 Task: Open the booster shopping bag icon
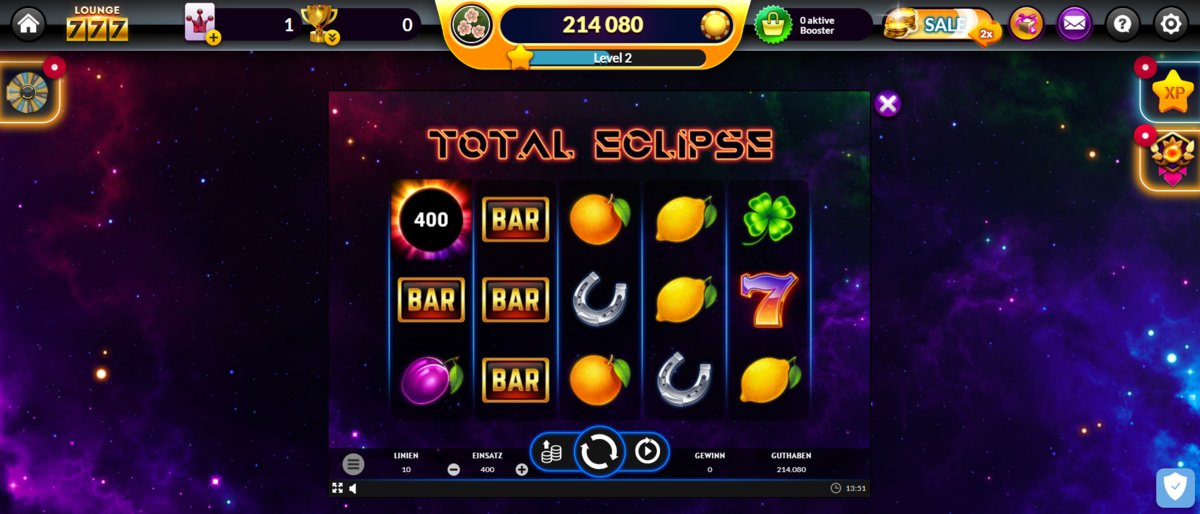click(x=771, y=24)
